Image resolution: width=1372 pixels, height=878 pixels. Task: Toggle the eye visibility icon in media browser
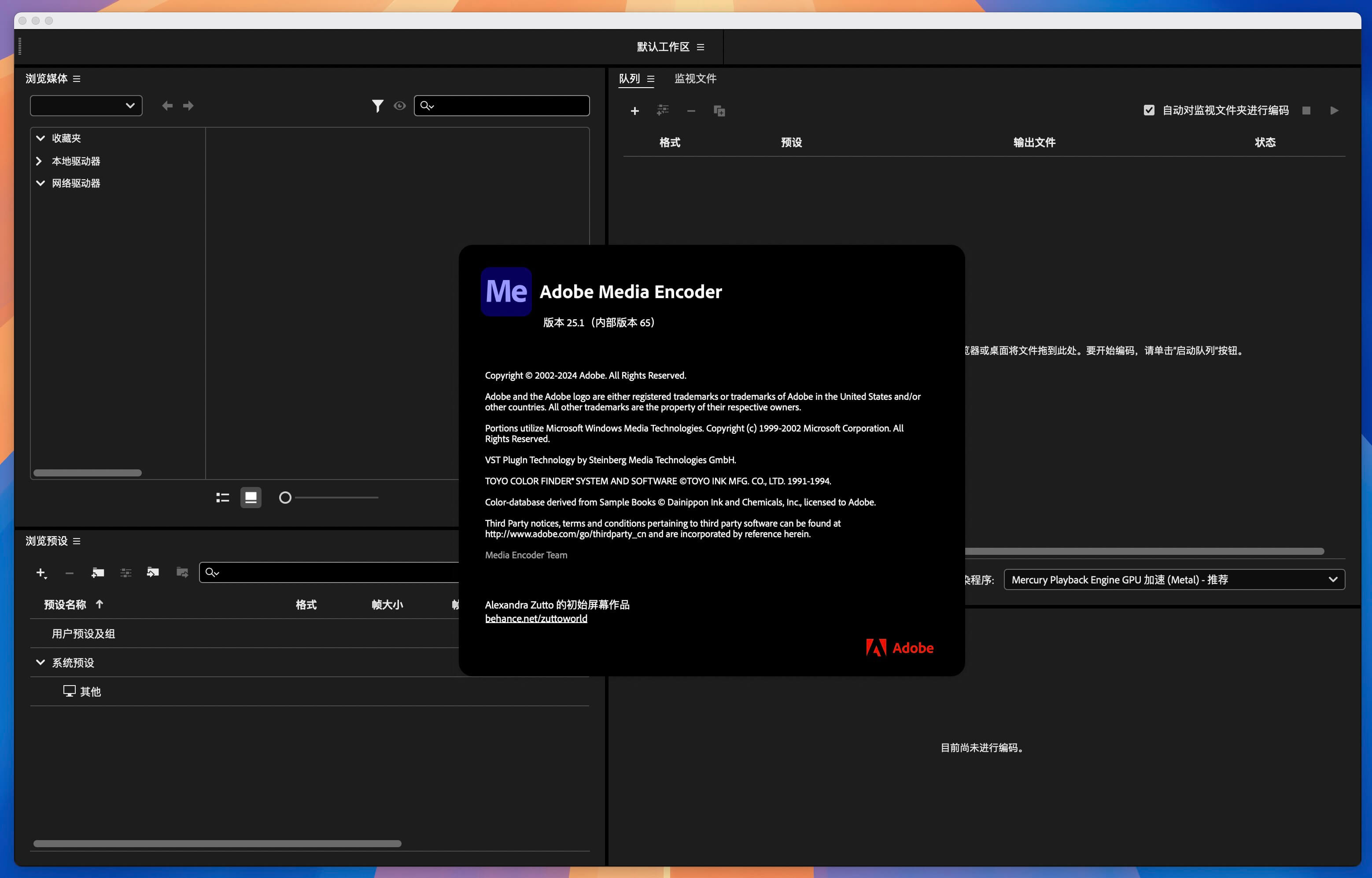point(399,106)
